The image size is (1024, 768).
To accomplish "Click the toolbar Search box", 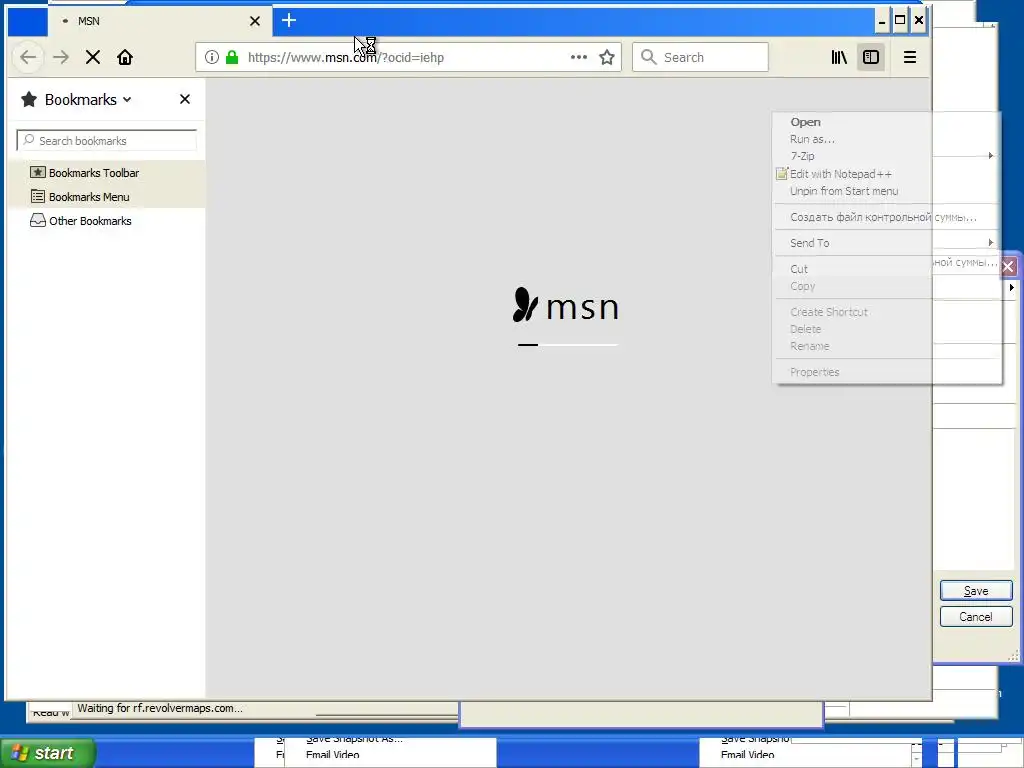I will pos(700,57).
